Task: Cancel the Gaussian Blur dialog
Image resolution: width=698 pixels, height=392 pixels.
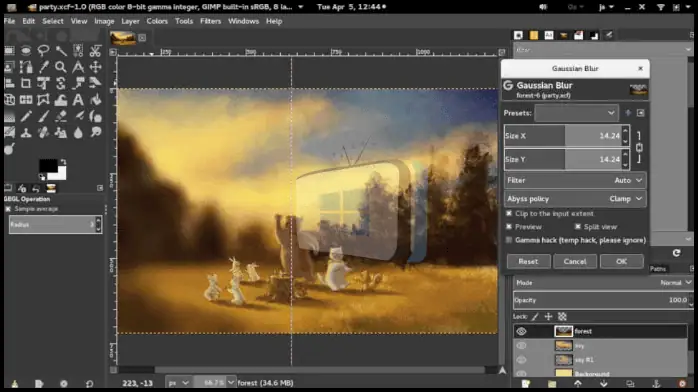Action: tap(575, 261)
